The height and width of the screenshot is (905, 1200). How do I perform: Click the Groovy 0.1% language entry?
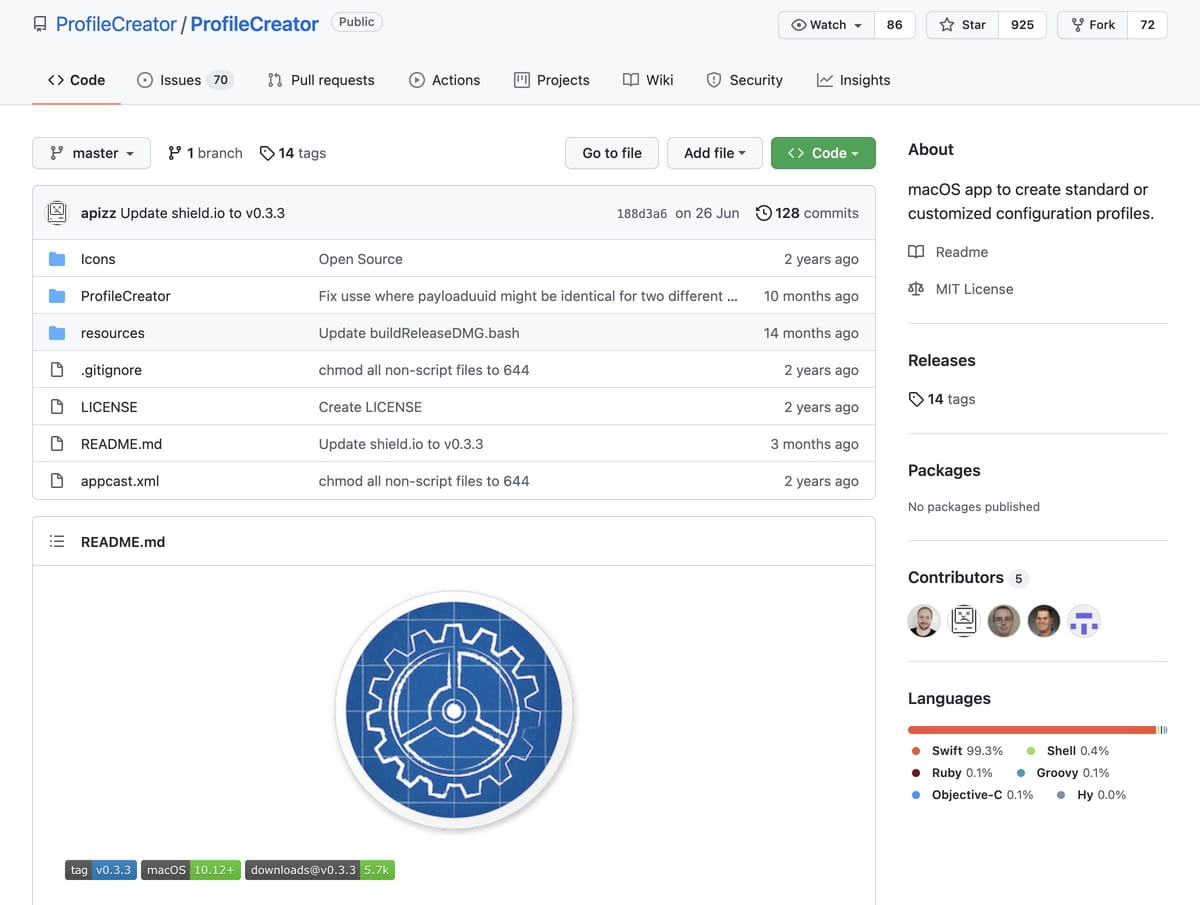click(1063, 773)
